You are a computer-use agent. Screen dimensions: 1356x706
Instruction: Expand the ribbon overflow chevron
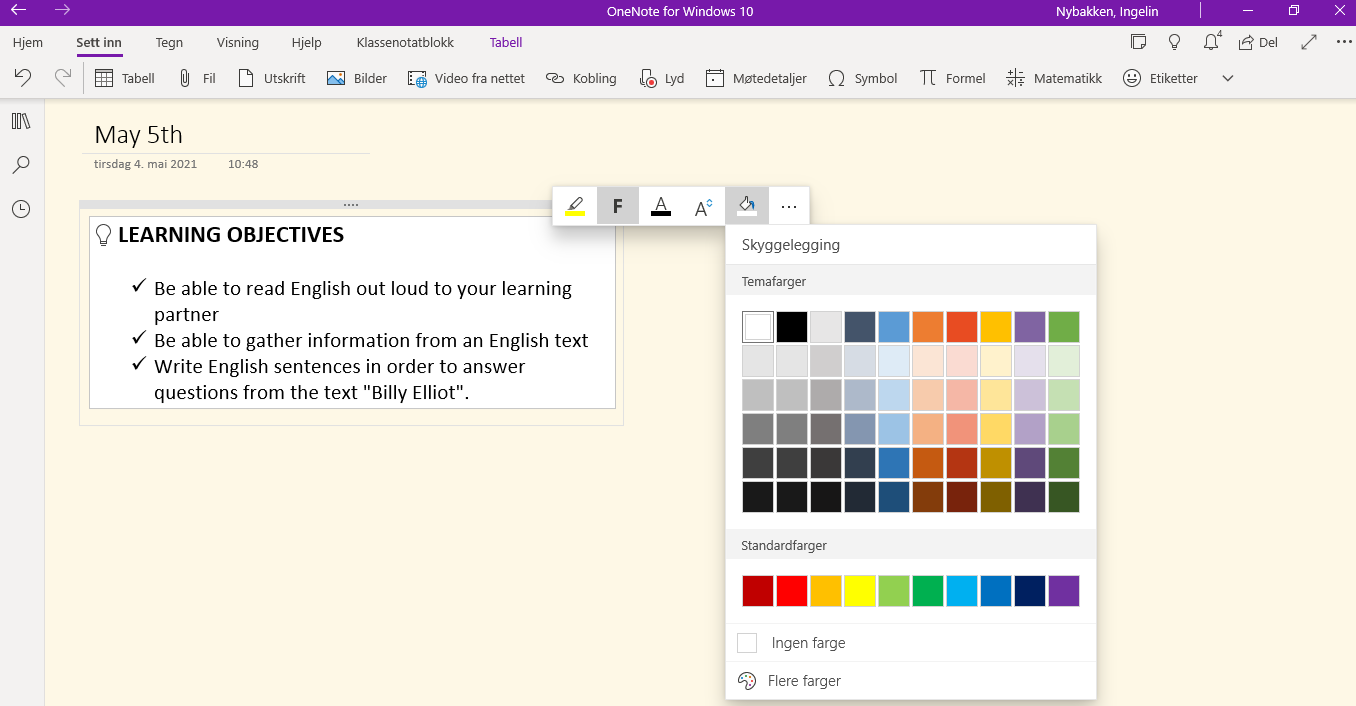pos(1228,78)
